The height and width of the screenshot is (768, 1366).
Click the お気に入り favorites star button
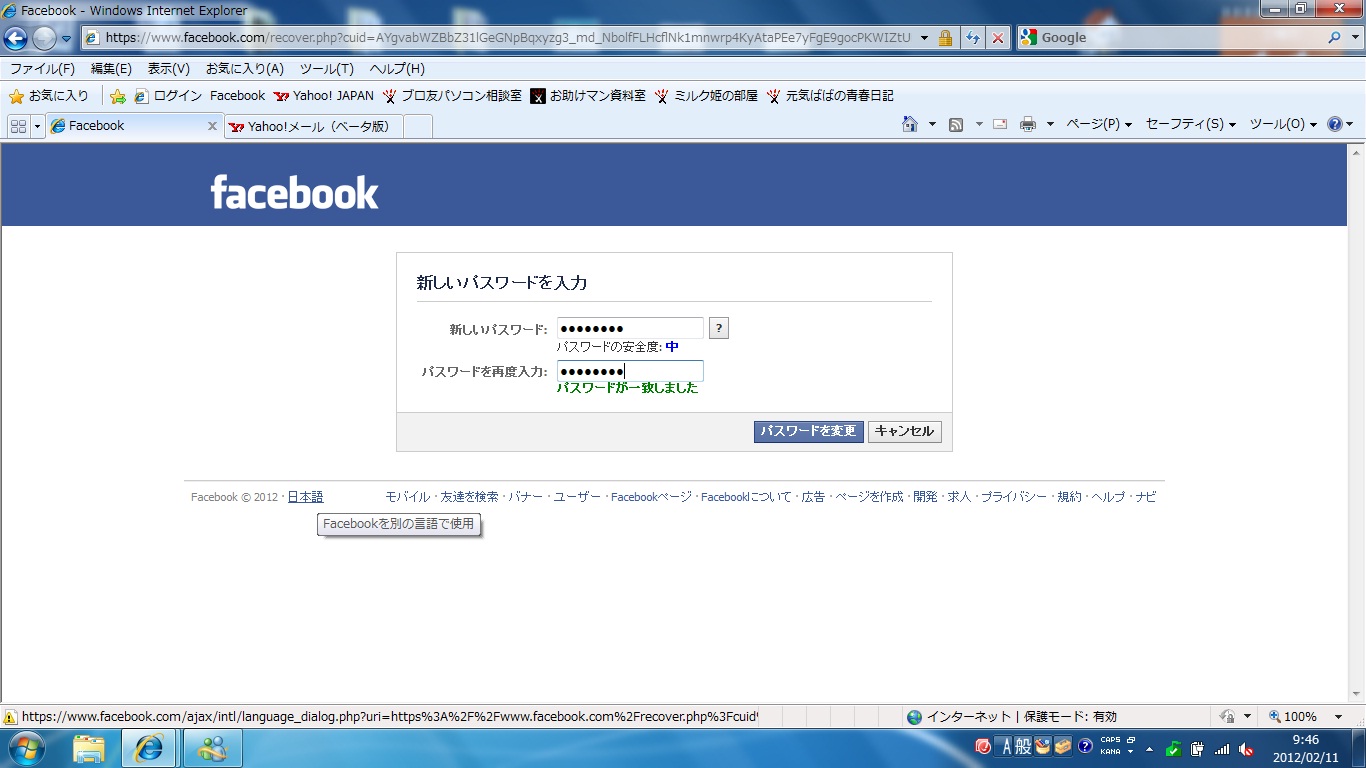coord(49,96)
